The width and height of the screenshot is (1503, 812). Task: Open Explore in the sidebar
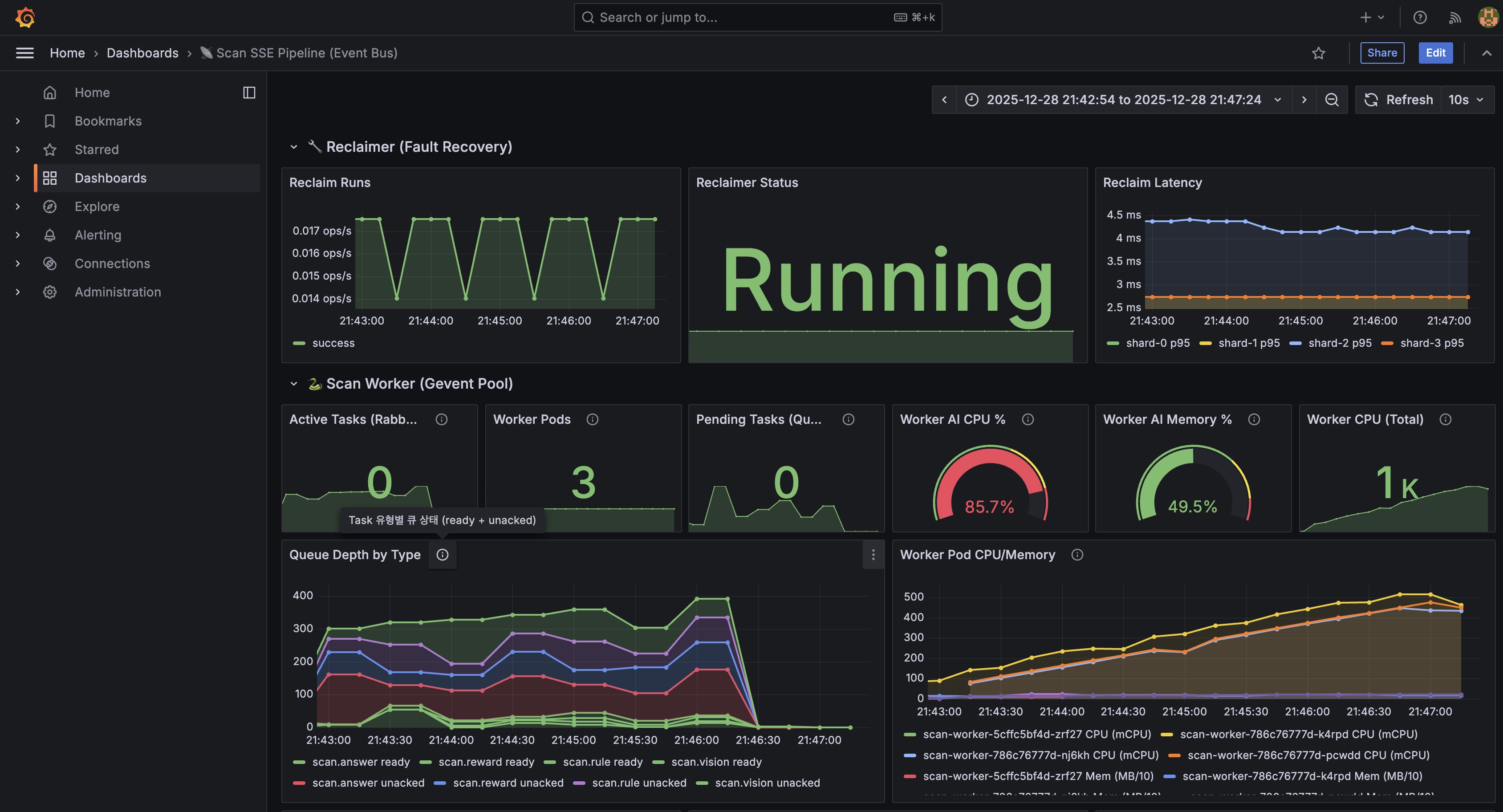pyautogui.click(x=97, y=207)
